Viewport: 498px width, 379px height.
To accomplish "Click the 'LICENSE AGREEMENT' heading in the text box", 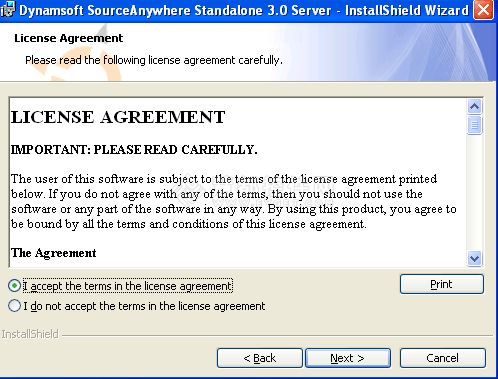I will (x=118, y=117).
